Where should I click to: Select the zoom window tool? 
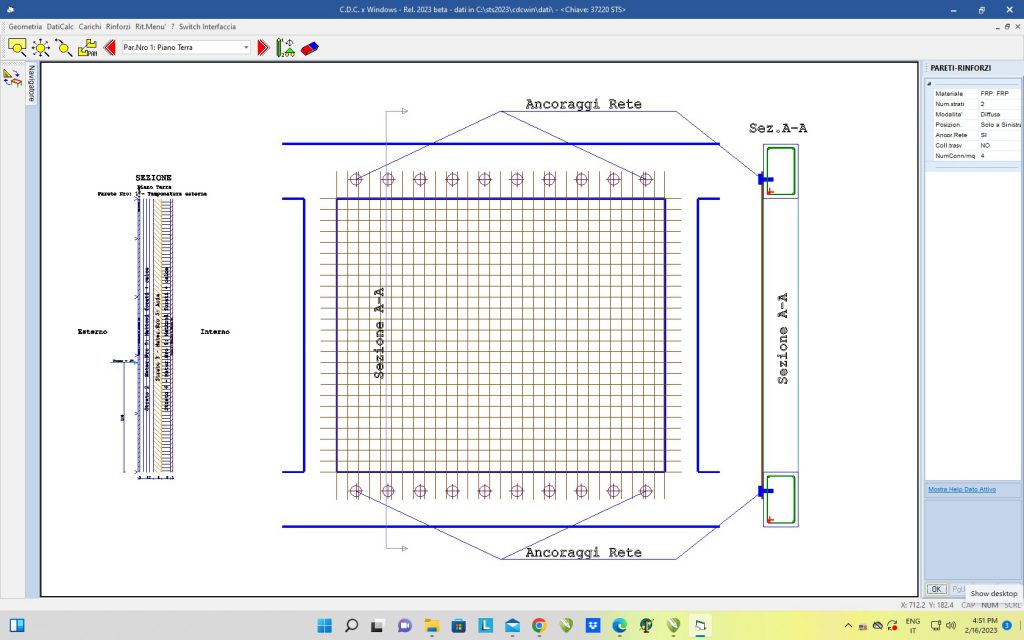click(x=17, y=47)
